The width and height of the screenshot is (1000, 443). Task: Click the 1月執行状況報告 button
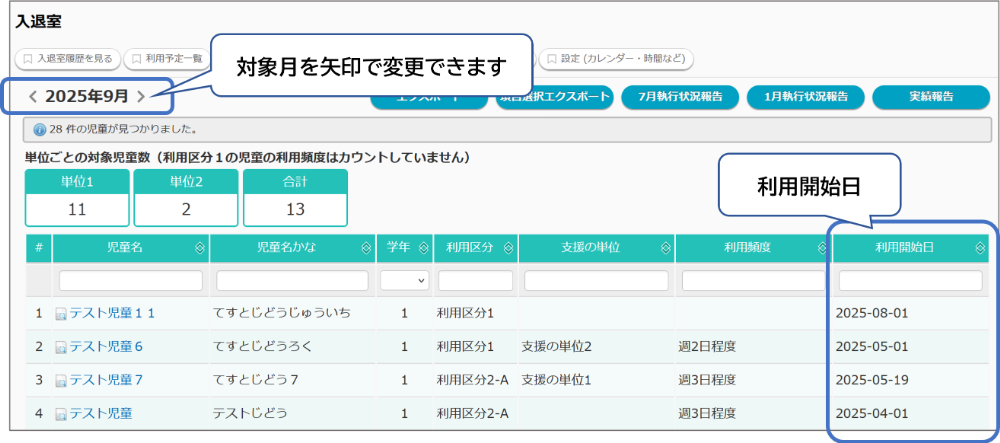805,97
